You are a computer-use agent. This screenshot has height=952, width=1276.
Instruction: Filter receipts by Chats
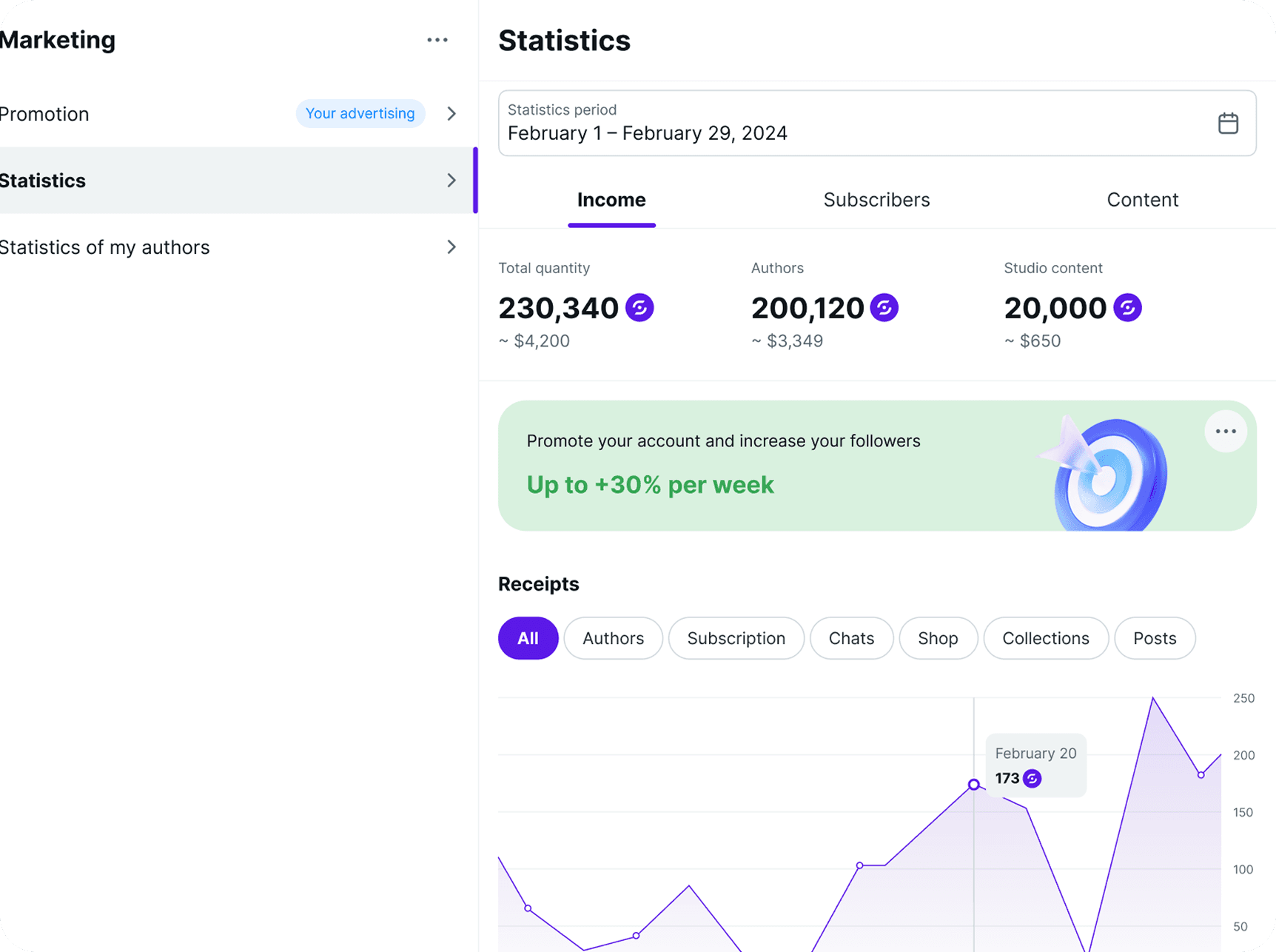coord(851,638)
